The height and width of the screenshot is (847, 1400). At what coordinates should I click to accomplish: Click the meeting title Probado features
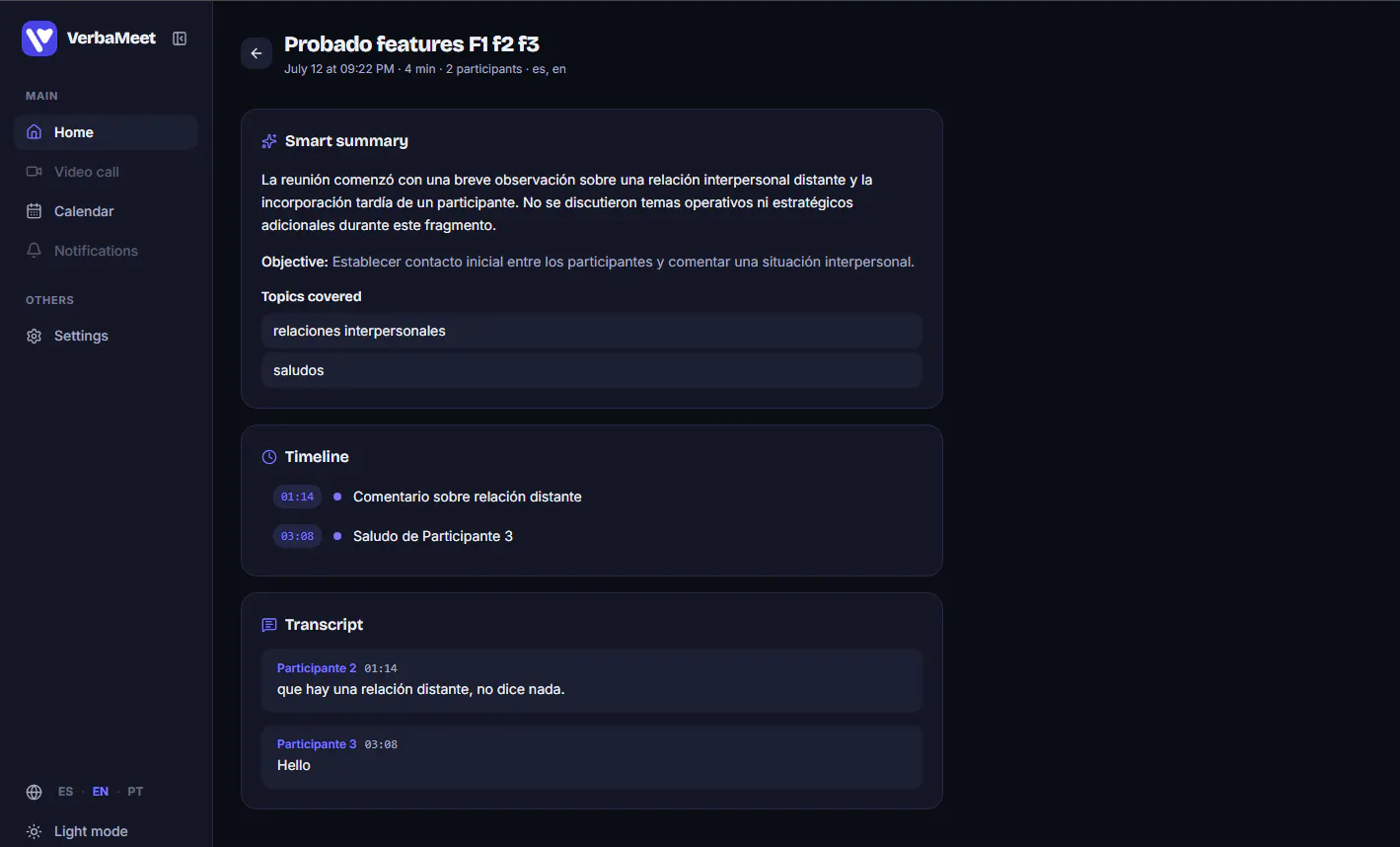point(411,44)
